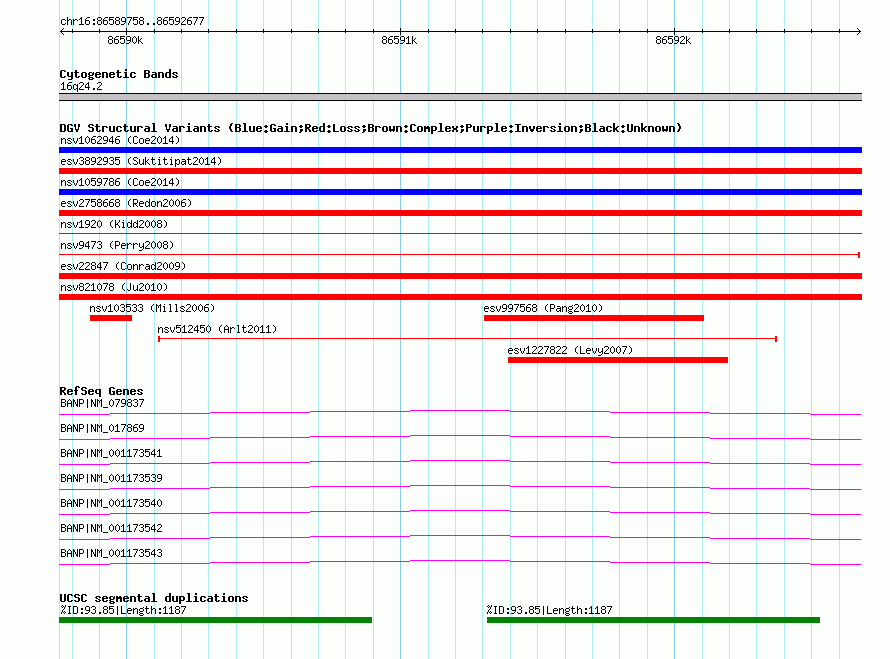Viewport: 890px width, 659px height.
Task: Select transcript BANP|NM_001173543
Action: [111, 553]
